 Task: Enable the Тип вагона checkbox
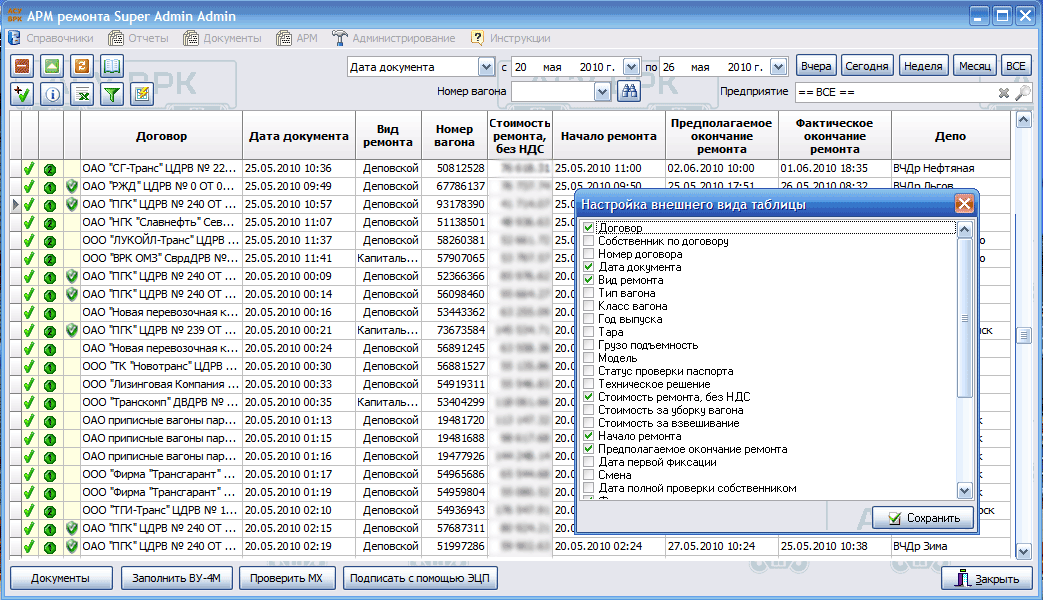(x=588, y=293)
